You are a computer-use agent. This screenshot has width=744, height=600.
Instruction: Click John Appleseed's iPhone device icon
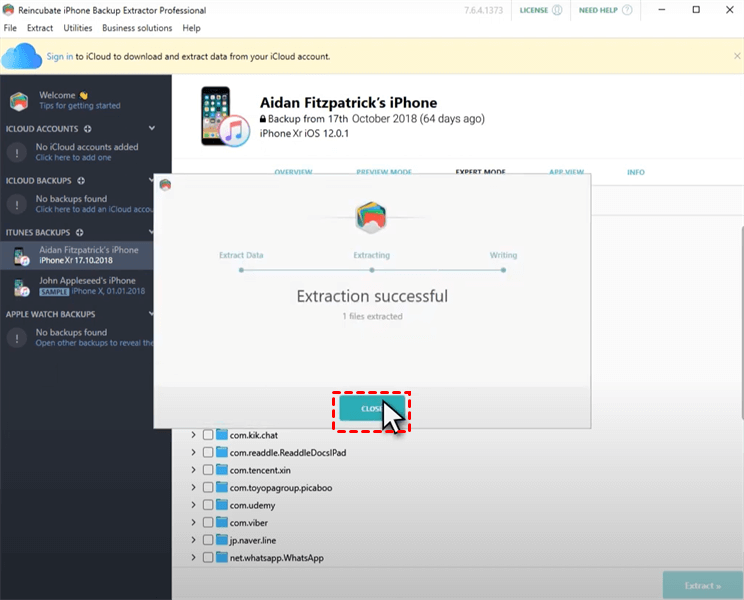(x=21, y=287)
